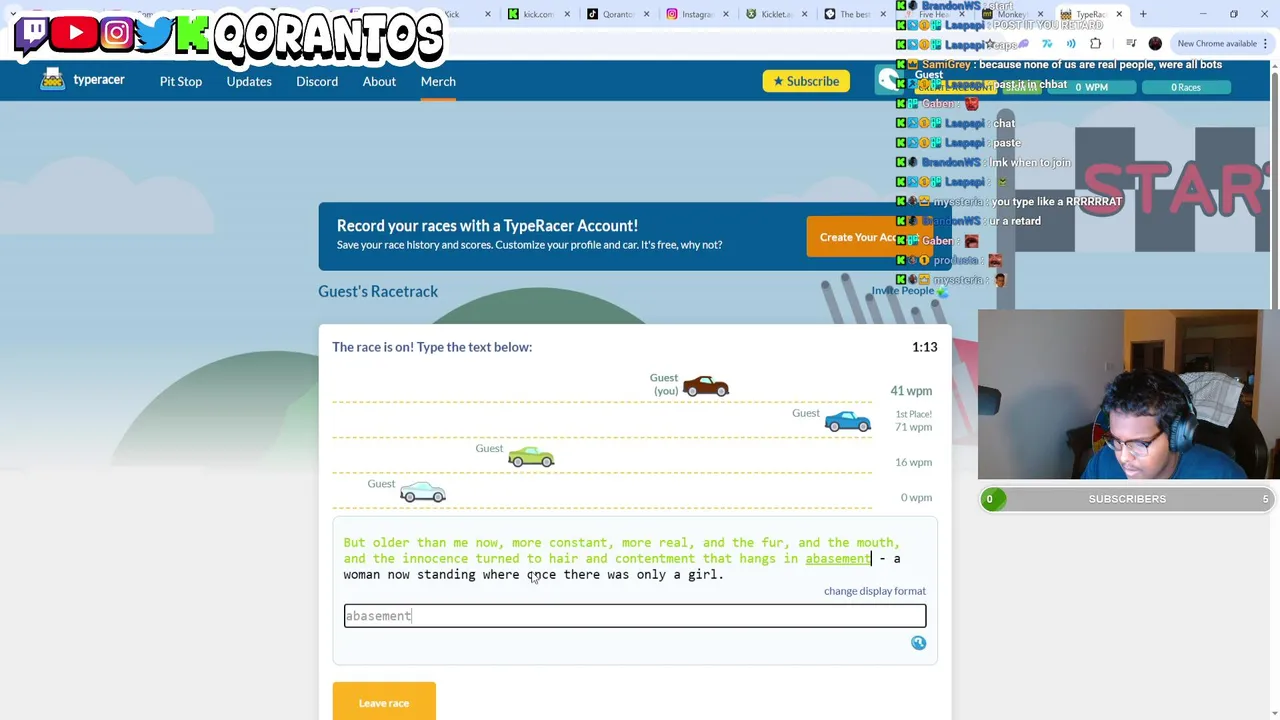The image size is (1280, 720).
Task: Click Create Your Account button
Action: [x=869, y=237]
